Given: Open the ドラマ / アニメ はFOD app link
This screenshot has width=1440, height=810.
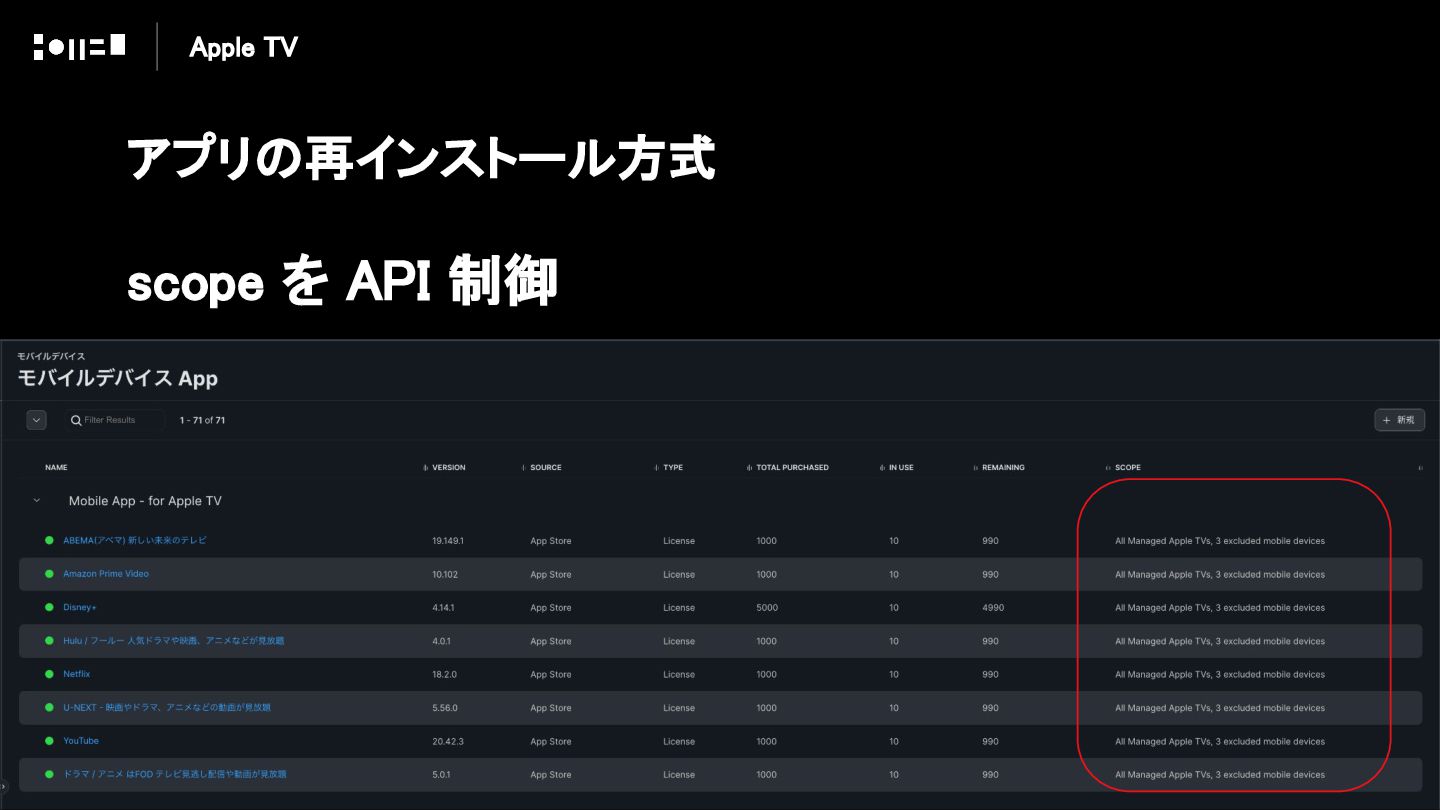Looking at the screenshot, I should point(175,775).
